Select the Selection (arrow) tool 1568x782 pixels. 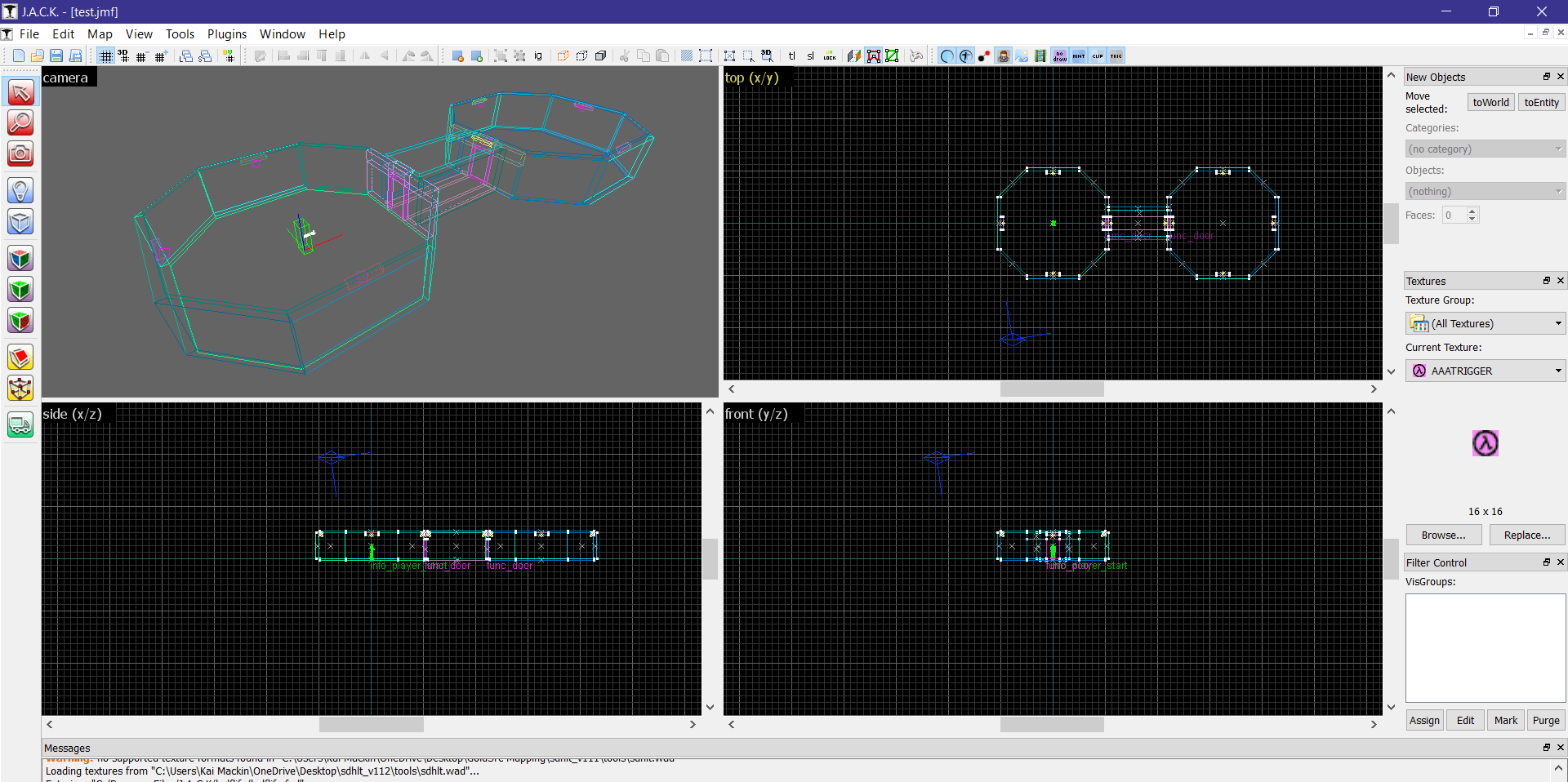[x=20, y=92]
